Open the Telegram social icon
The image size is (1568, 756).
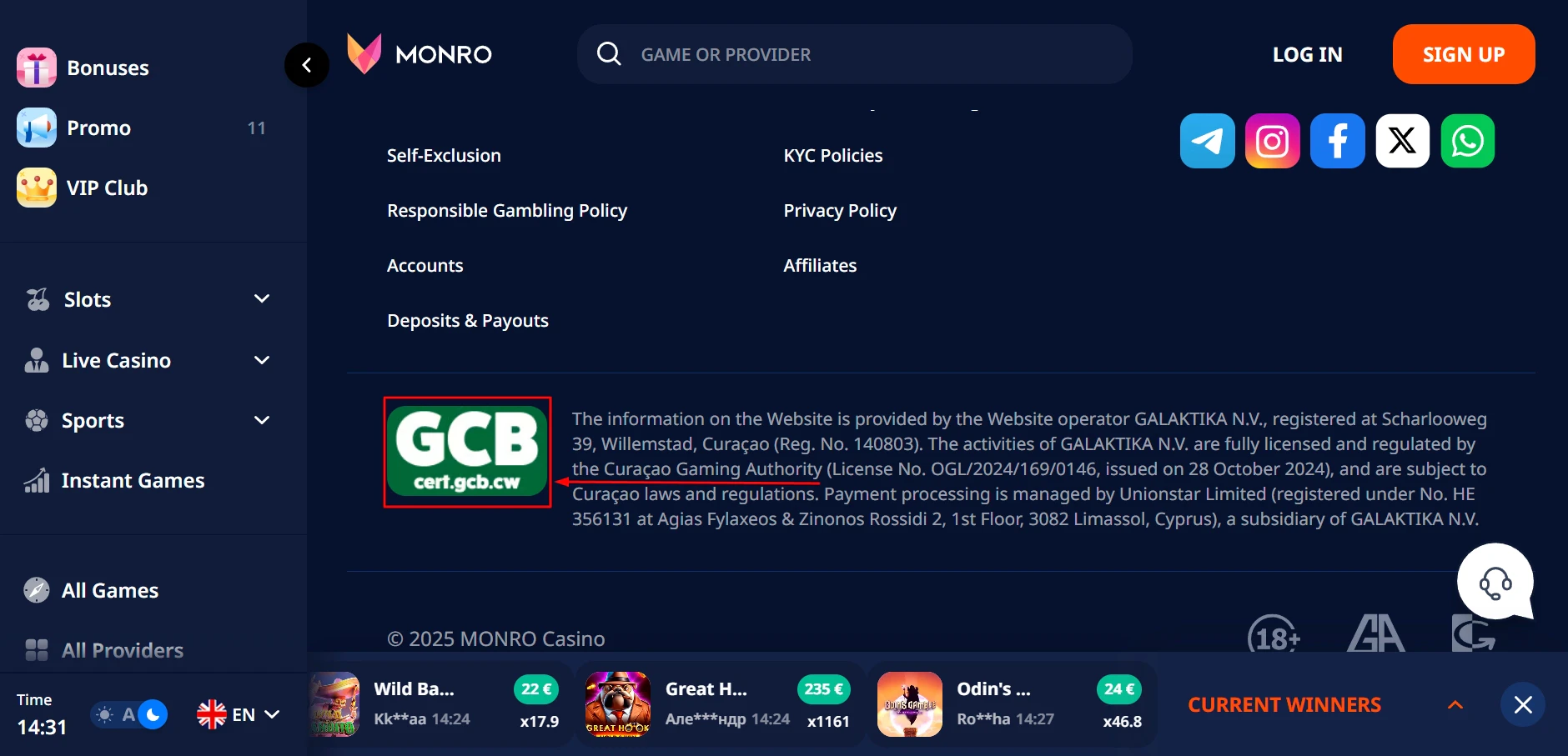click(1207, 141)
